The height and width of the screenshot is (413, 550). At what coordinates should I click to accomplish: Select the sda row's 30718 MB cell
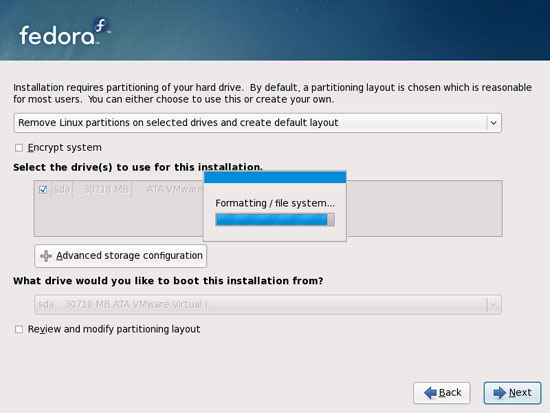106,189
